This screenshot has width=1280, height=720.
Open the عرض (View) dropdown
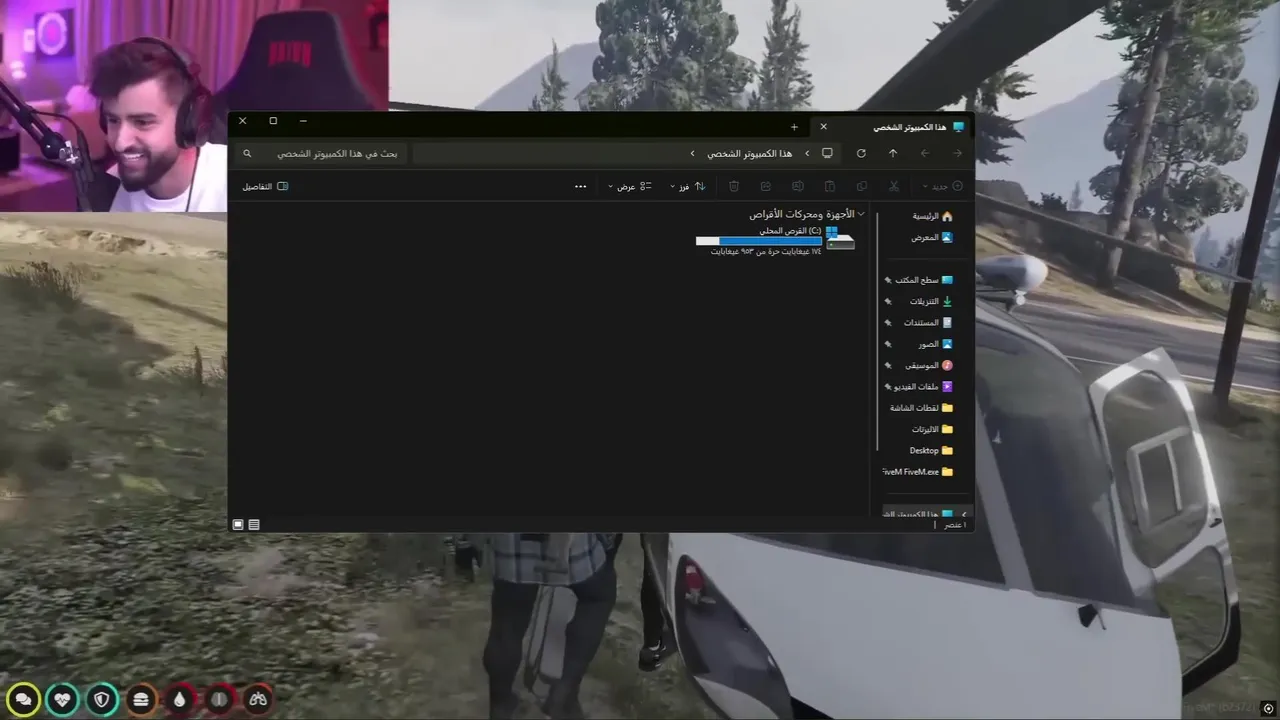tap(630, 186)
